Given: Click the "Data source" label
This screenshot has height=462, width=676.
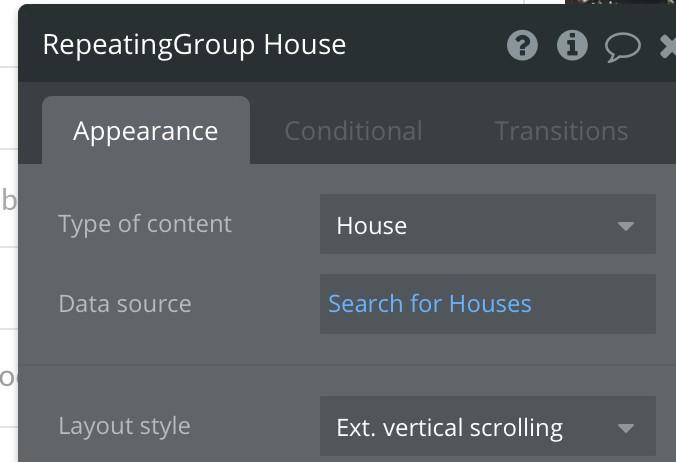Looking at the screenshot, I should pos(125,304).
